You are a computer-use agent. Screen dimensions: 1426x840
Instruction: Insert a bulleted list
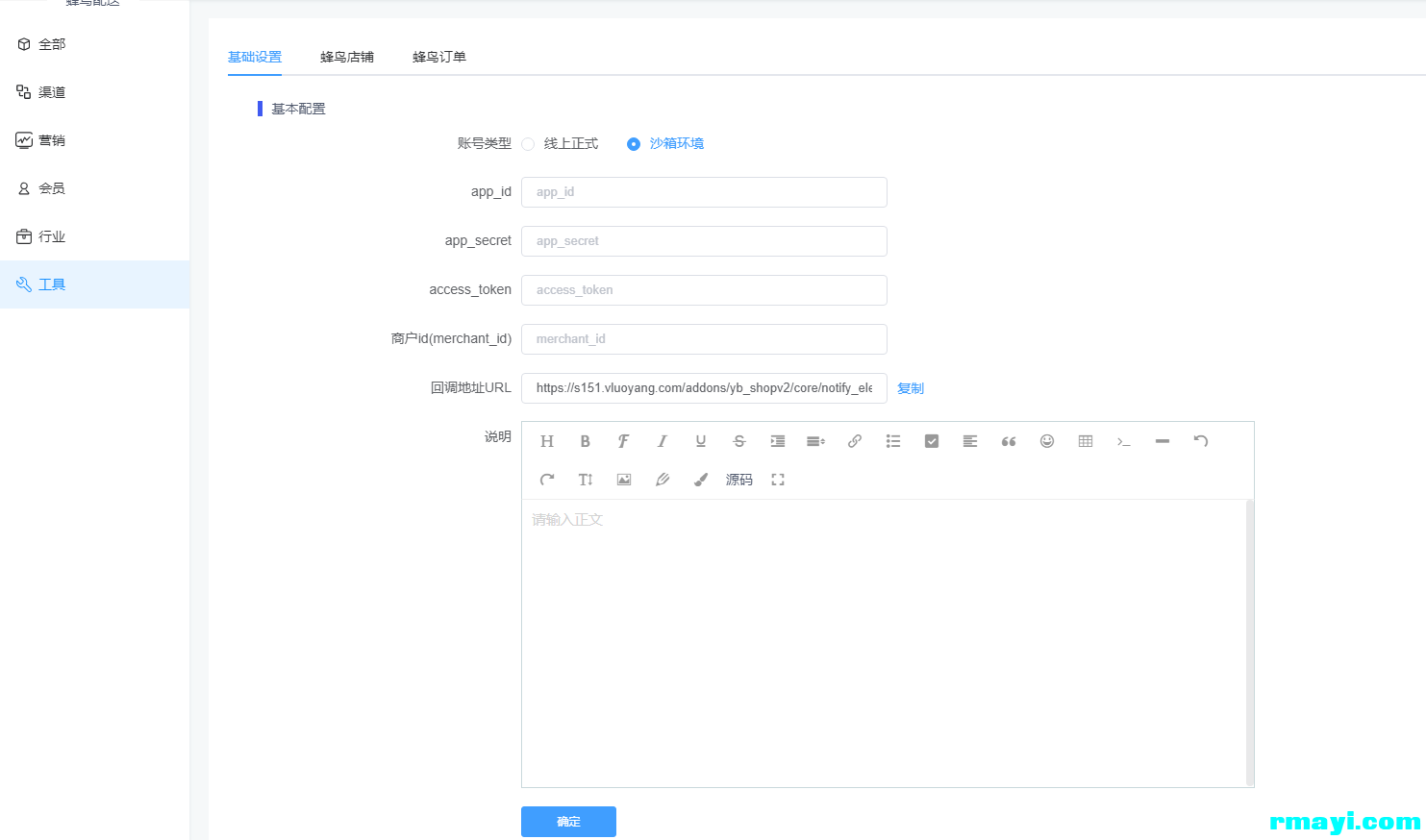893,441
